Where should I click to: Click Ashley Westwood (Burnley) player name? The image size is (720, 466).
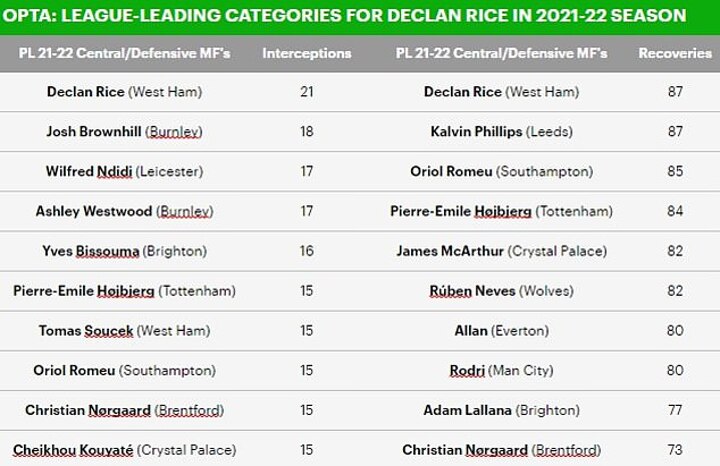(x=124, y=211)
